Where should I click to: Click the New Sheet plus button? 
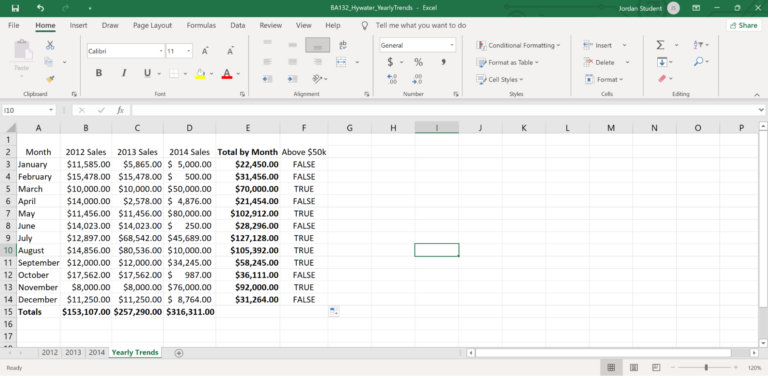179,353
